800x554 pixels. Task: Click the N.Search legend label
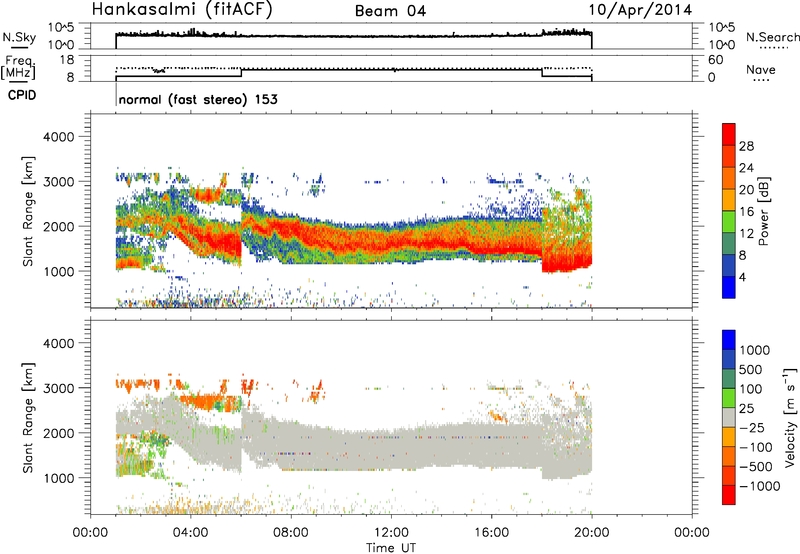coord(773,37)
